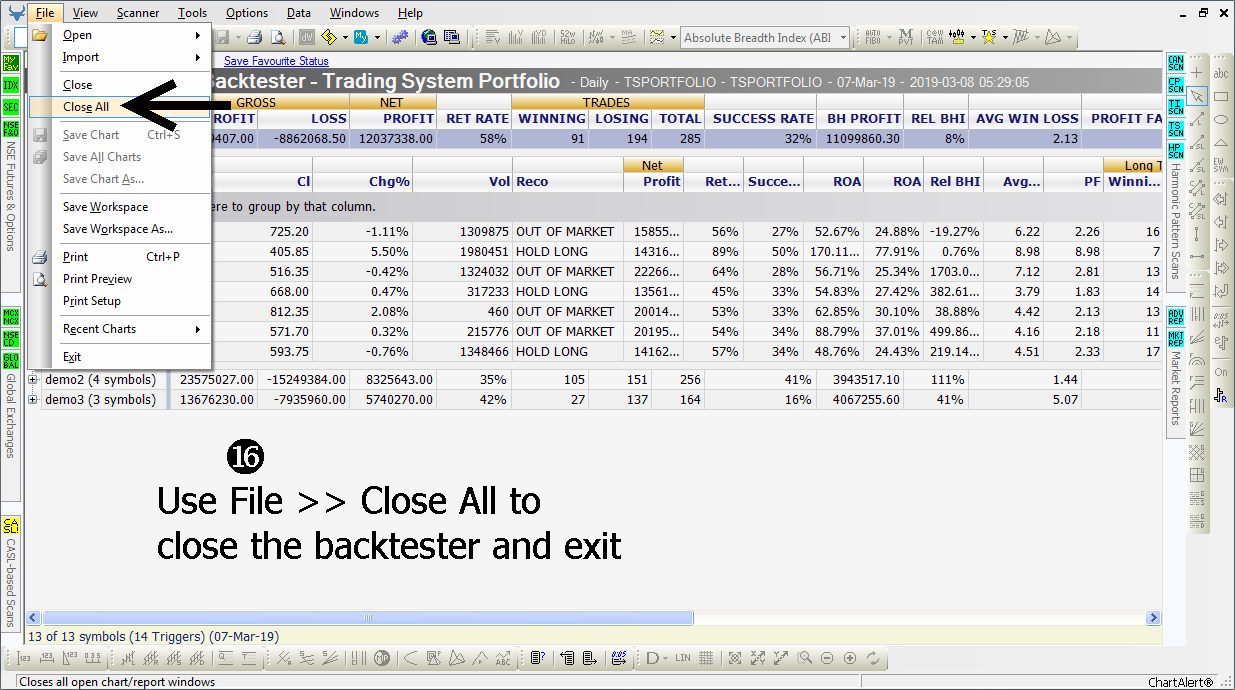1235x690 pixels.
Task: Click the horizontal scrollbar right arrow
Action: [1154, 618]
